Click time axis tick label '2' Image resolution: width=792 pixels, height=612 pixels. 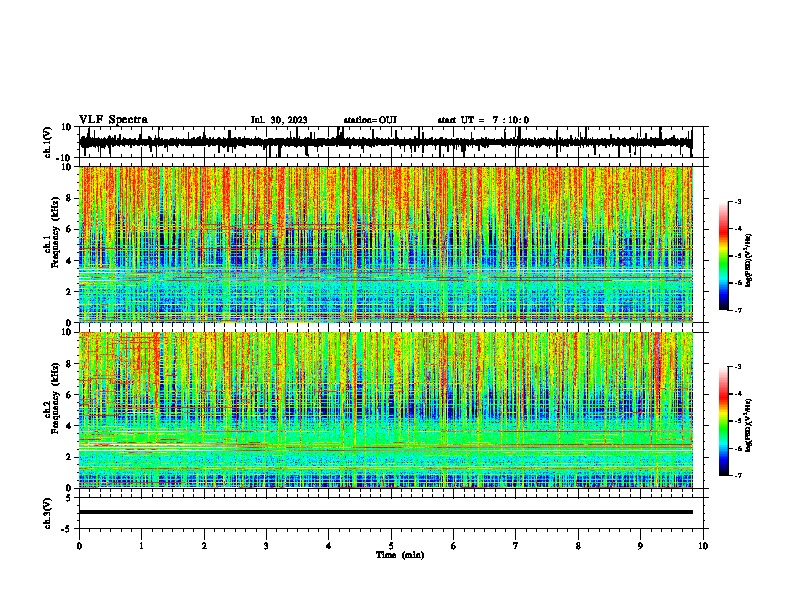click(204, 546)
